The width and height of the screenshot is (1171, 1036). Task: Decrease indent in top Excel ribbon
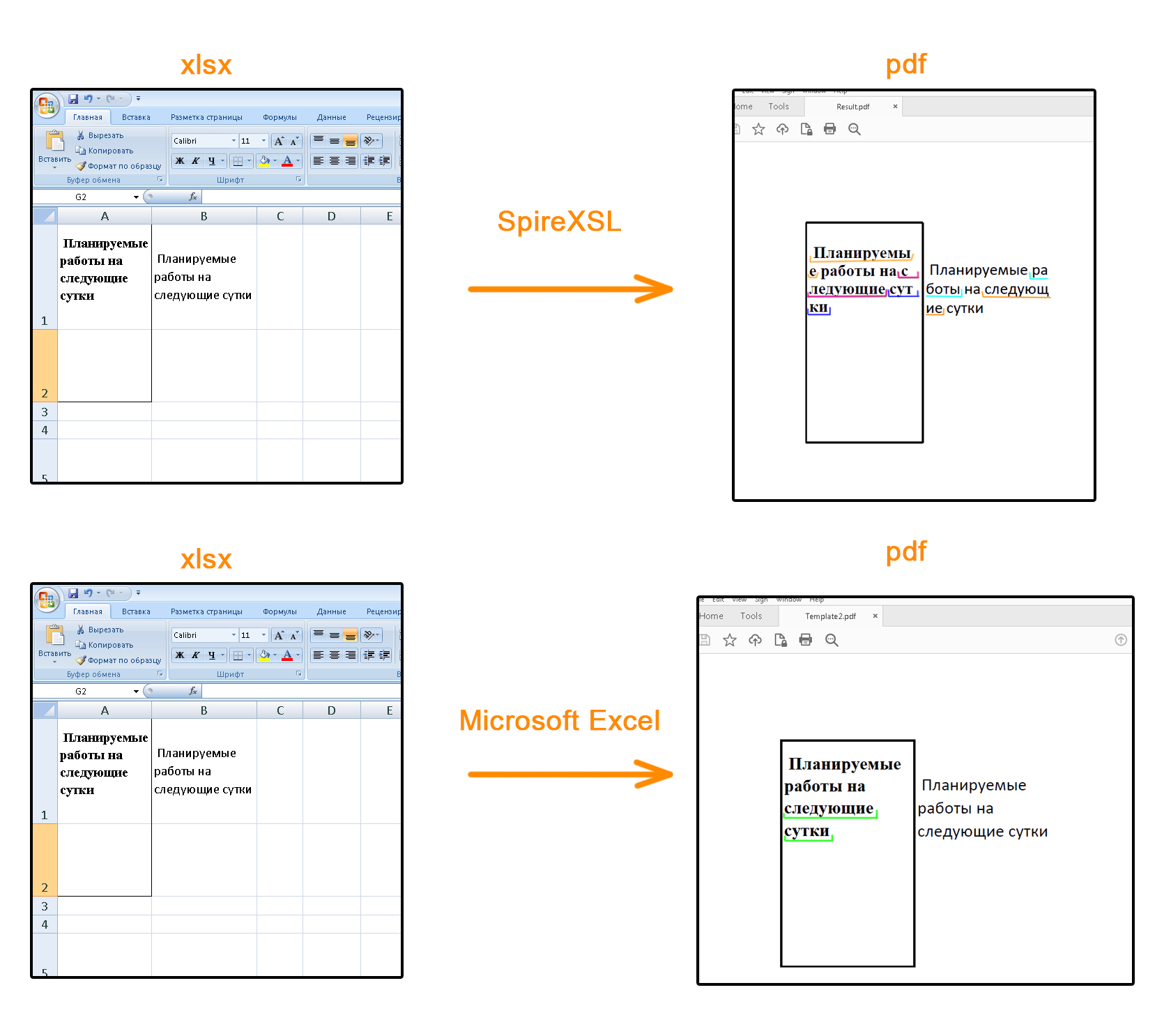369,161
